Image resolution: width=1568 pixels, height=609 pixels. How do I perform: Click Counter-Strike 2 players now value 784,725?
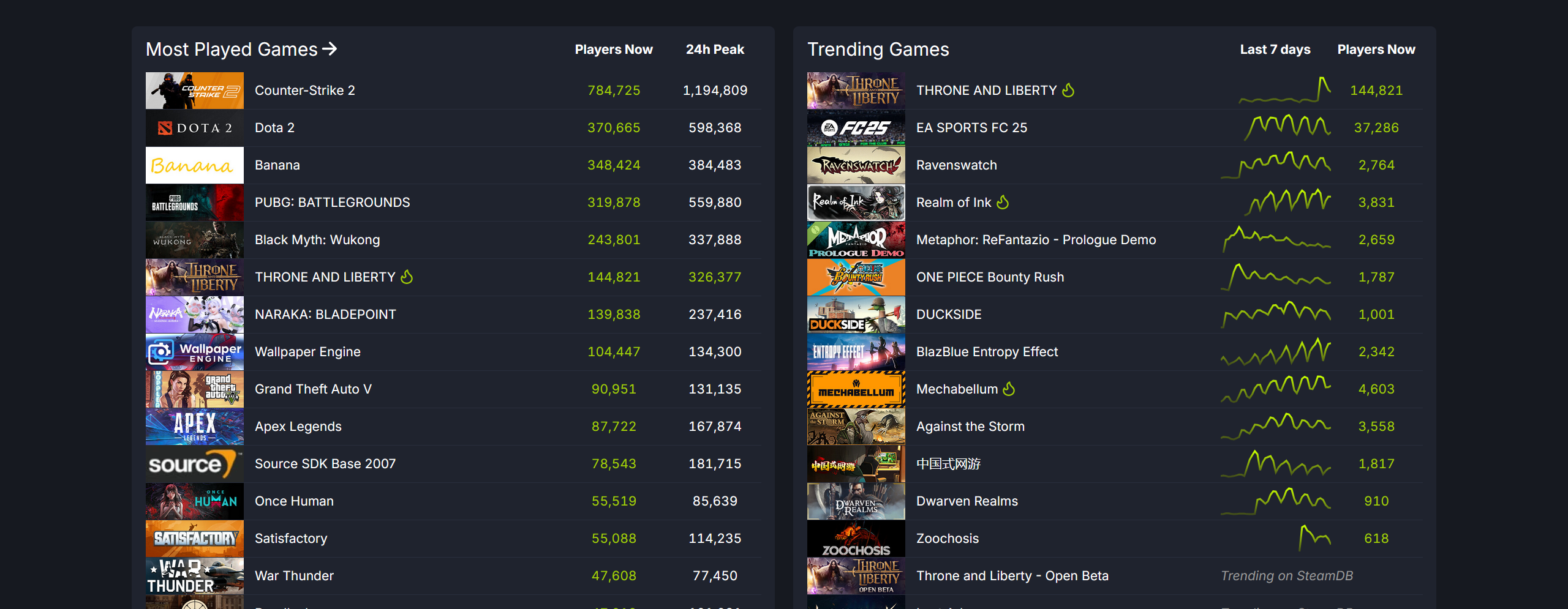pyautogui.click(x=614, y=91)
